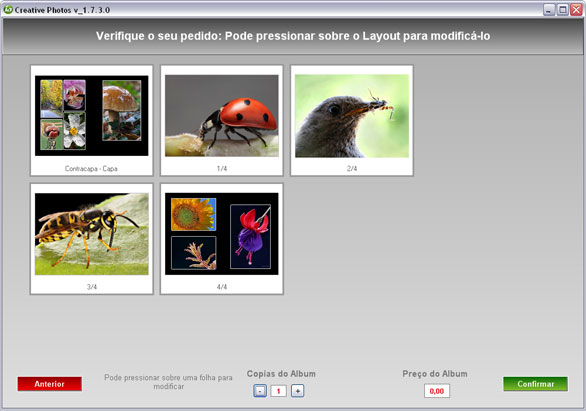Click the sunflower photo on page 4/4

194,214
